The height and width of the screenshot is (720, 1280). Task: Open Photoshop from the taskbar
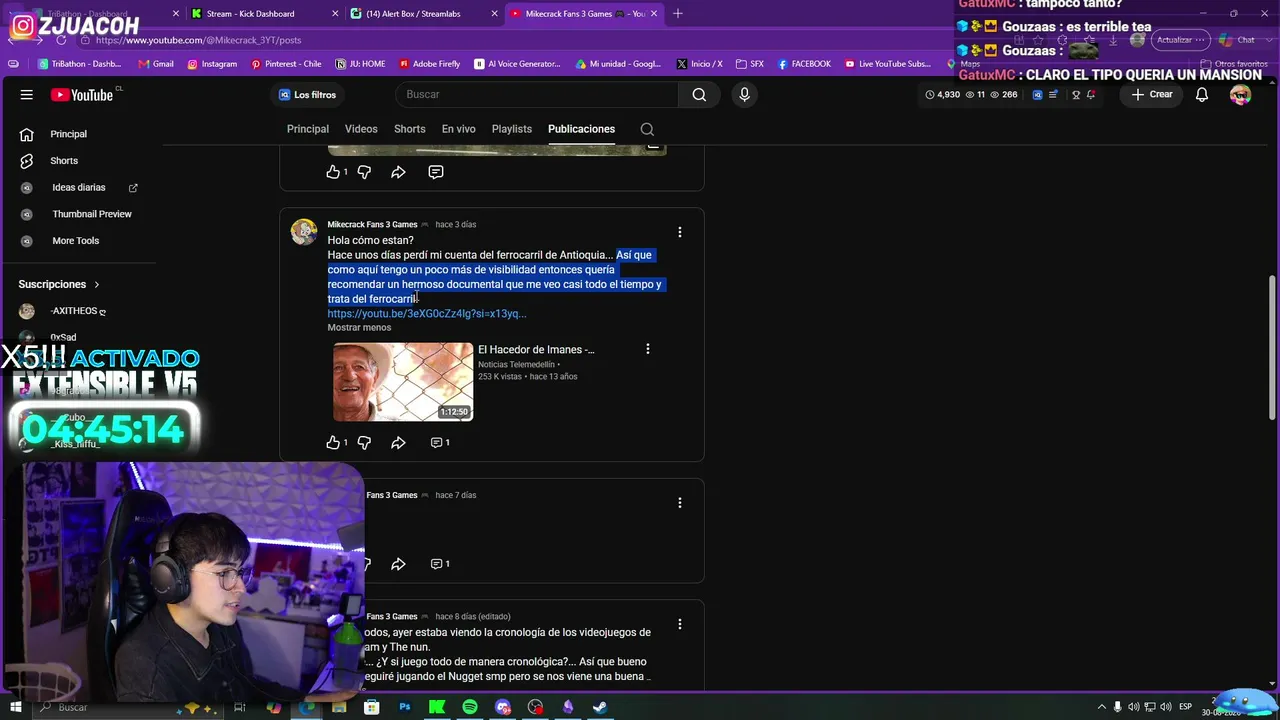[x=405, y=707]
